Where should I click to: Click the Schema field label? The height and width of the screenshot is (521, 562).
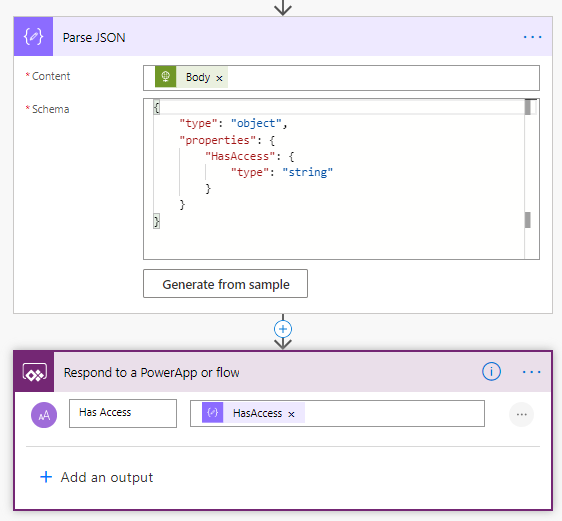pyautogui.click(x=51, y=109)
